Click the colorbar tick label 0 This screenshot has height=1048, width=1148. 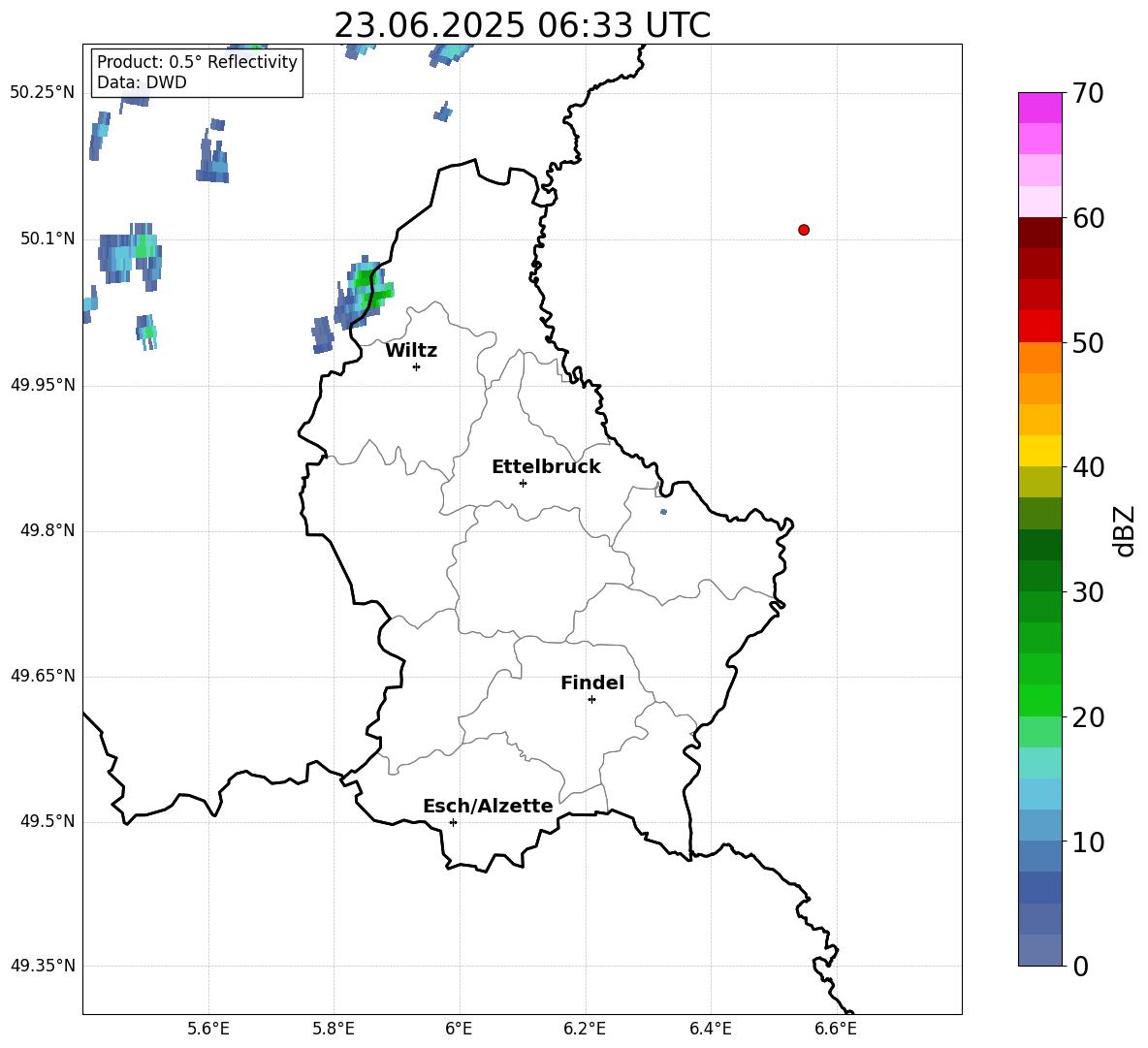pyautogui.click(x=1080, y=966)
